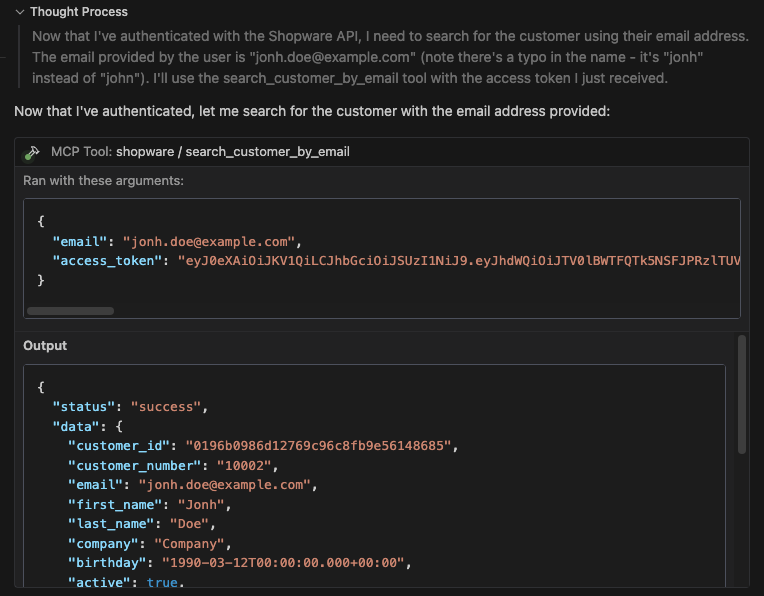Click the birthday timestamp value

point(283,563)
